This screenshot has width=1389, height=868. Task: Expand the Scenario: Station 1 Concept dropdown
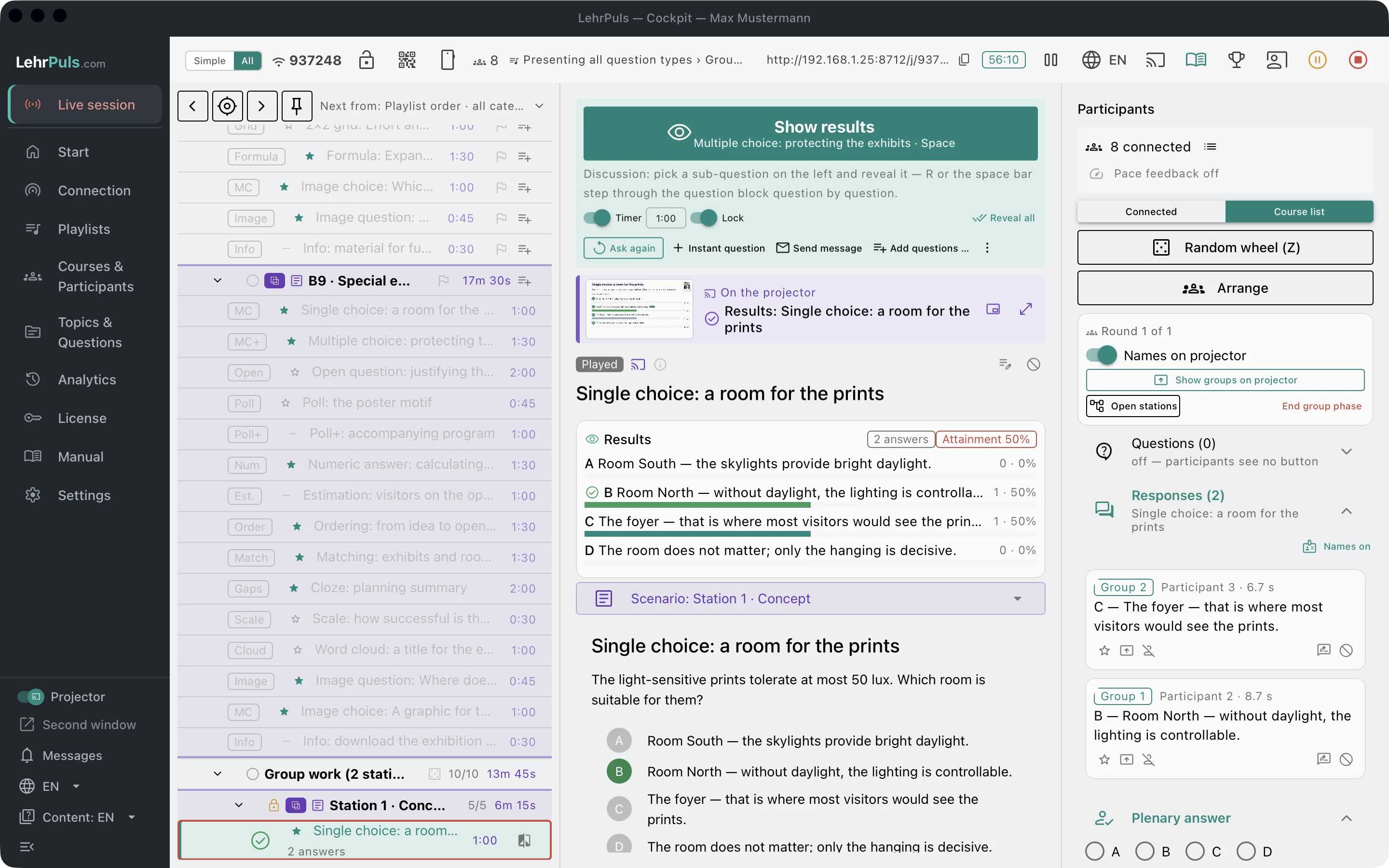pos(810,599)
